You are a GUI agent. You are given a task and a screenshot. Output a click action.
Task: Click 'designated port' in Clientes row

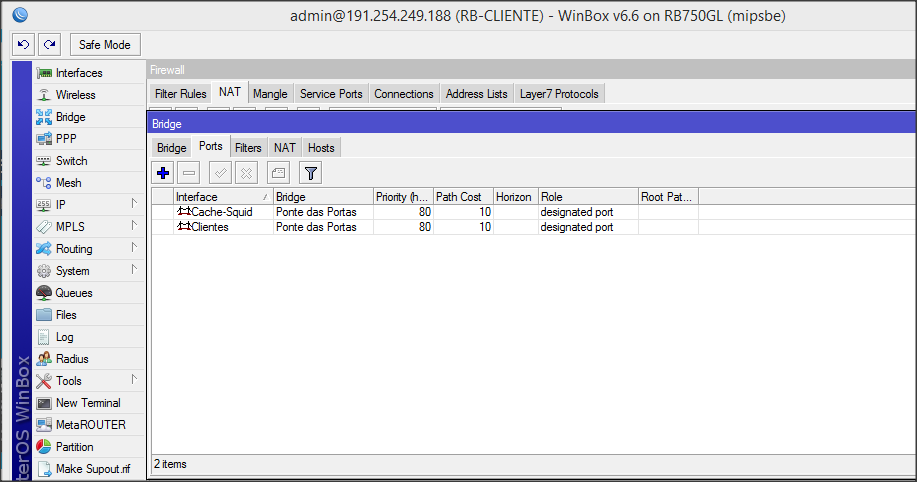[577, 227]
